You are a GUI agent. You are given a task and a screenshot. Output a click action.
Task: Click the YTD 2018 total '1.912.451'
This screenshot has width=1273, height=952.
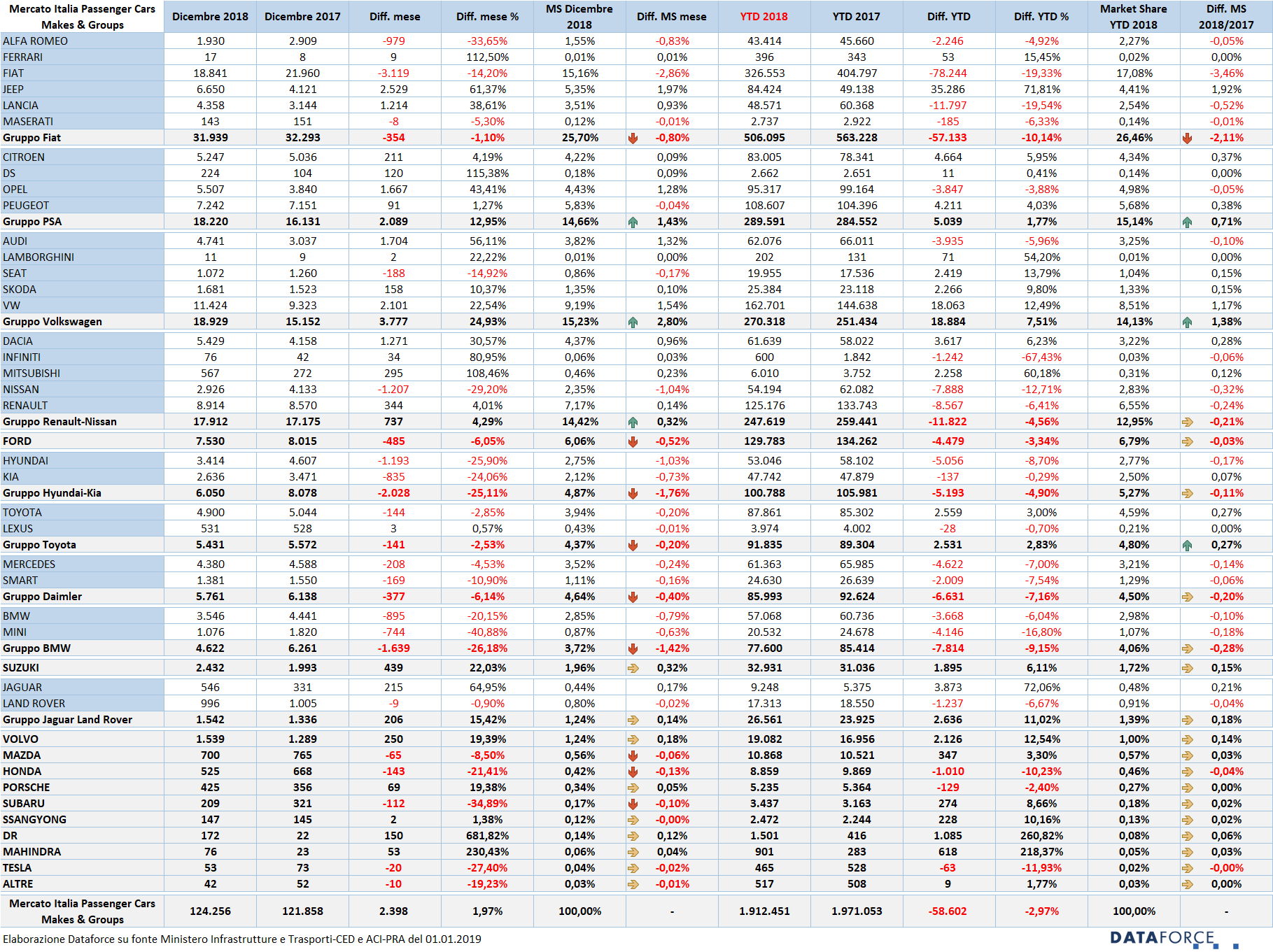764,911
